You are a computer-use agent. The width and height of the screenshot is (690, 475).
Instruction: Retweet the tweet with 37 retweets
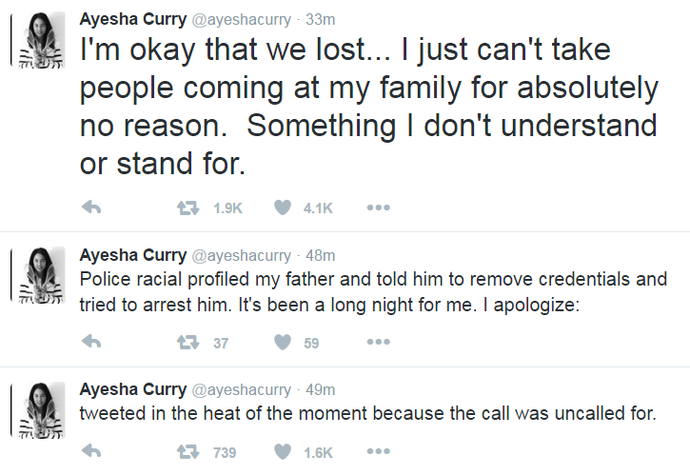[x=185, y=343]
